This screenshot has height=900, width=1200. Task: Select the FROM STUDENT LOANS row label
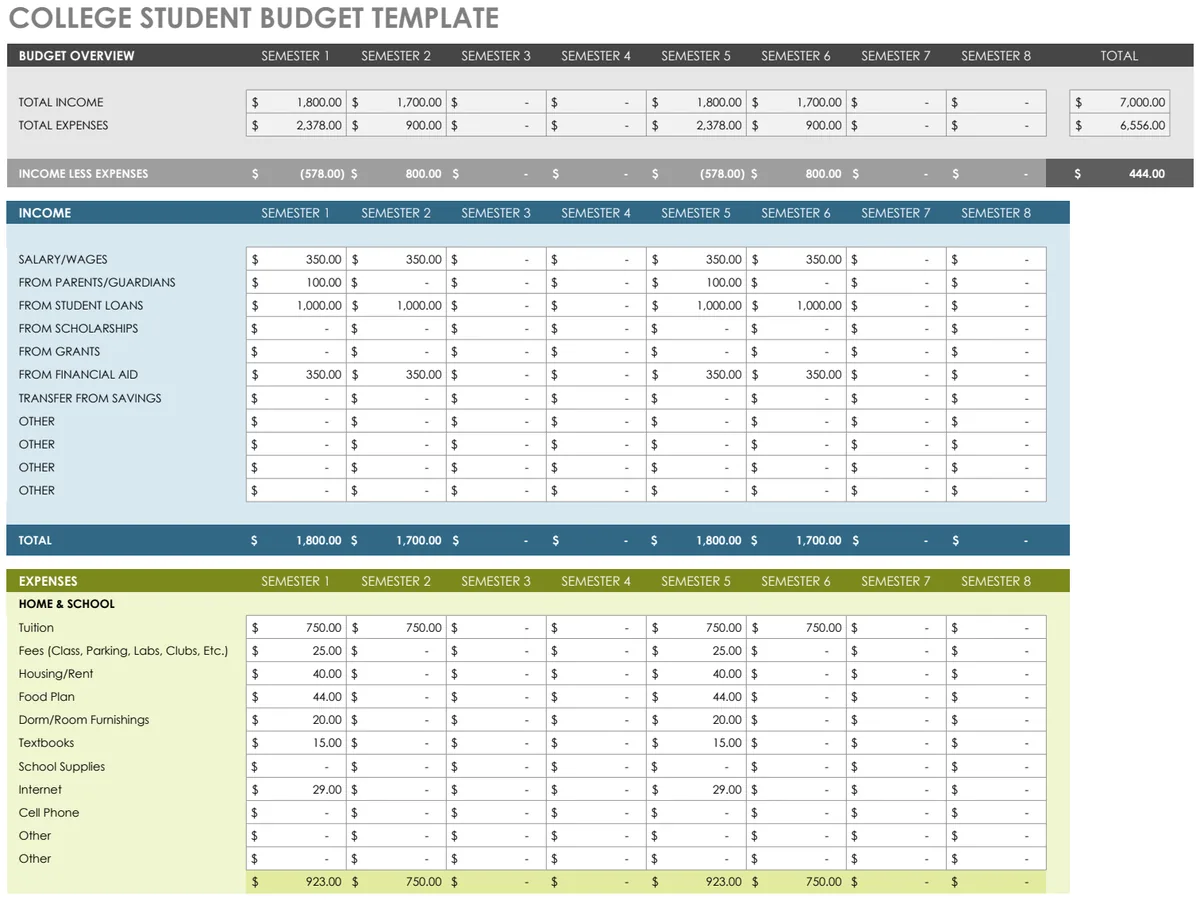pos(81,305)
